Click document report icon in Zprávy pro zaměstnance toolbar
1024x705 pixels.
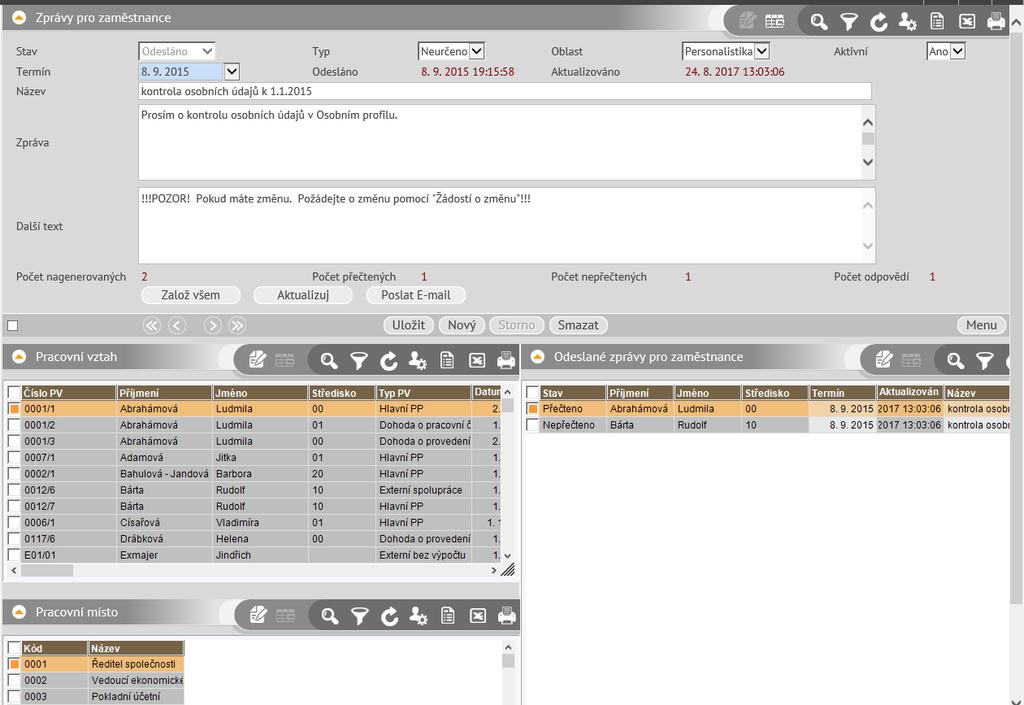[937, 22]
